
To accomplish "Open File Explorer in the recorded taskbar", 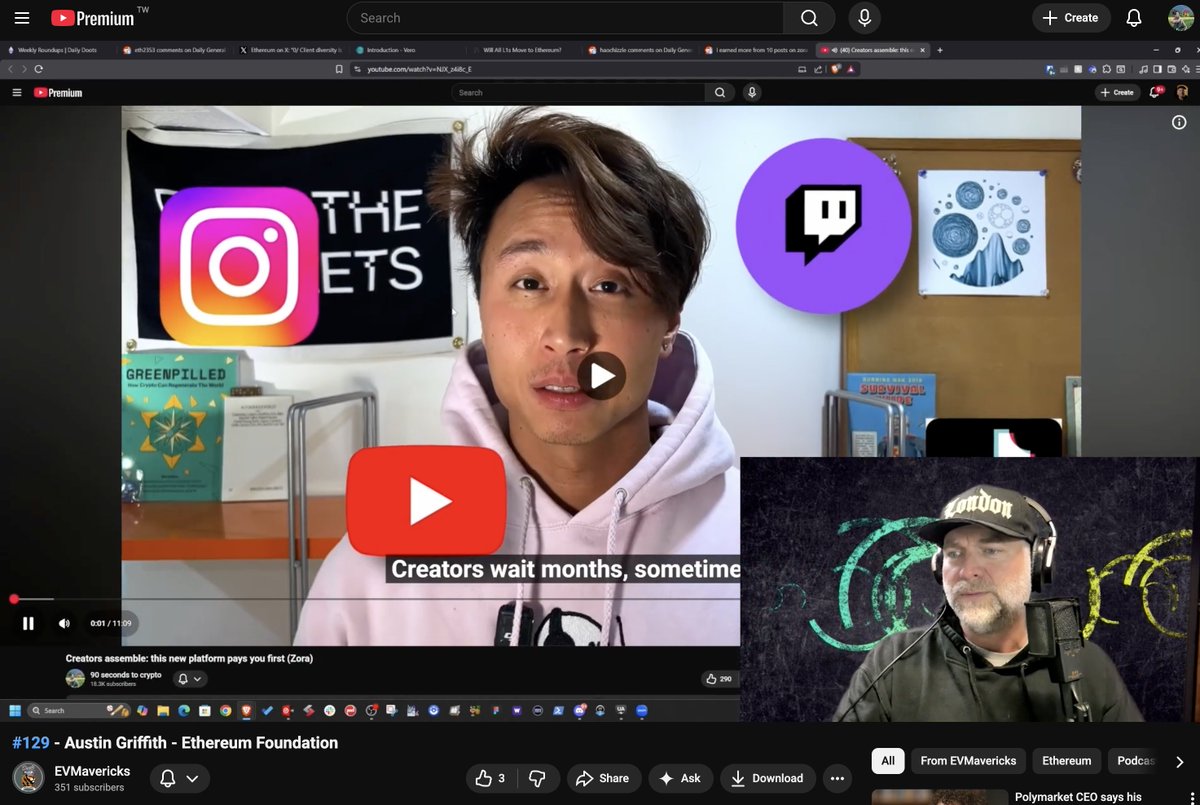I will [163, 710].
